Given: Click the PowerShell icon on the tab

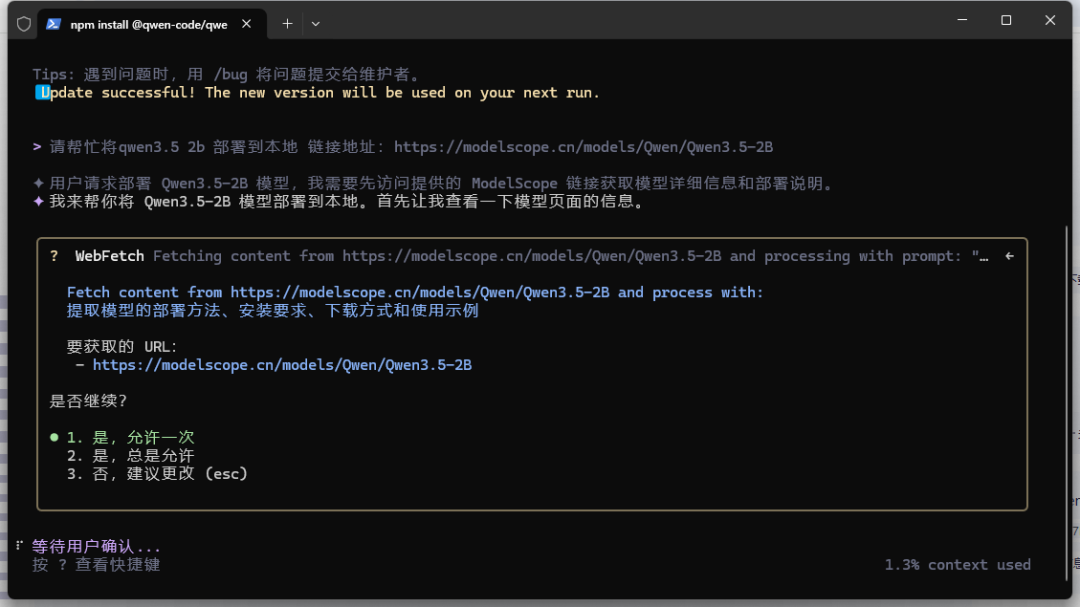Looking at the screenshot, I should pyautogui.click(x=54, y=24).
